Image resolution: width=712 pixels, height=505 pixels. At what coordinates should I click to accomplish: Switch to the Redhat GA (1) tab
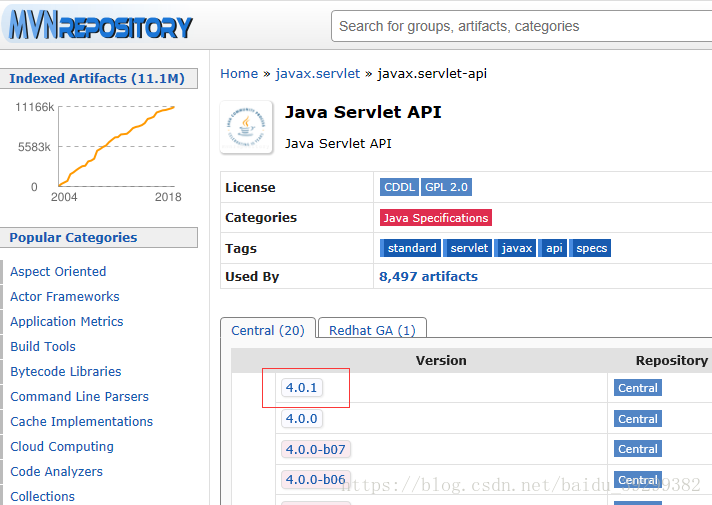pos(372,330)
